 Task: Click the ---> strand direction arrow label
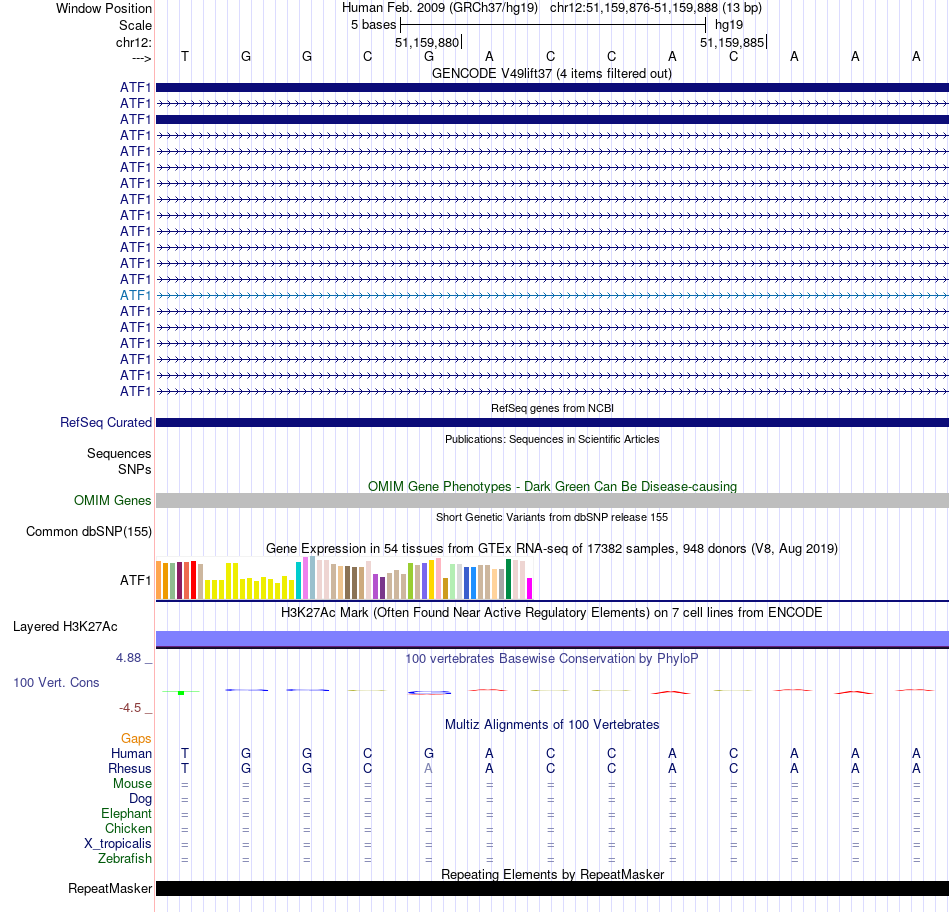pos(142,58)
